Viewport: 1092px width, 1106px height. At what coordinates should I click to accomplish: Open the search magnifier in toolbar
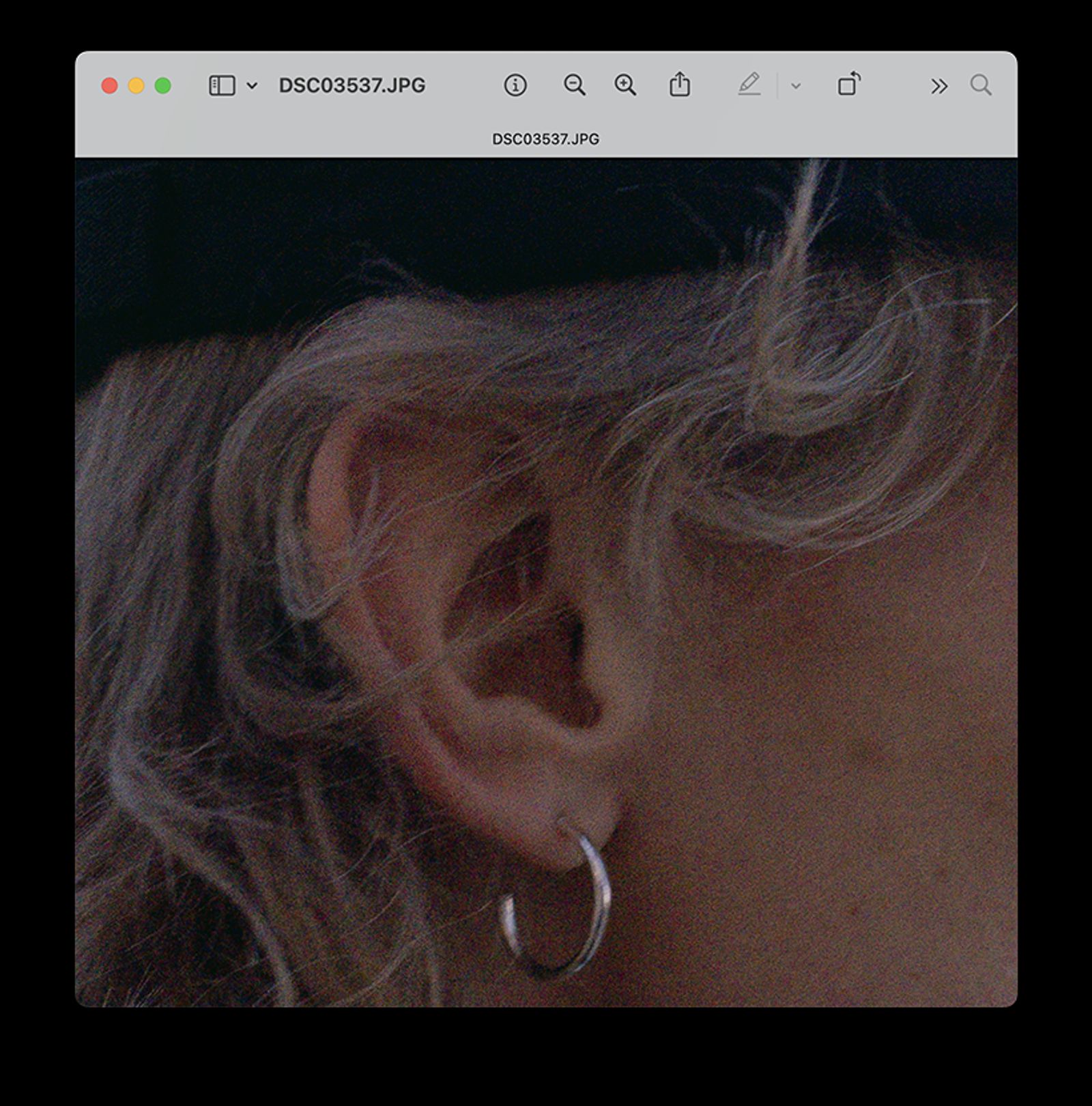click(x=981, y=85)
